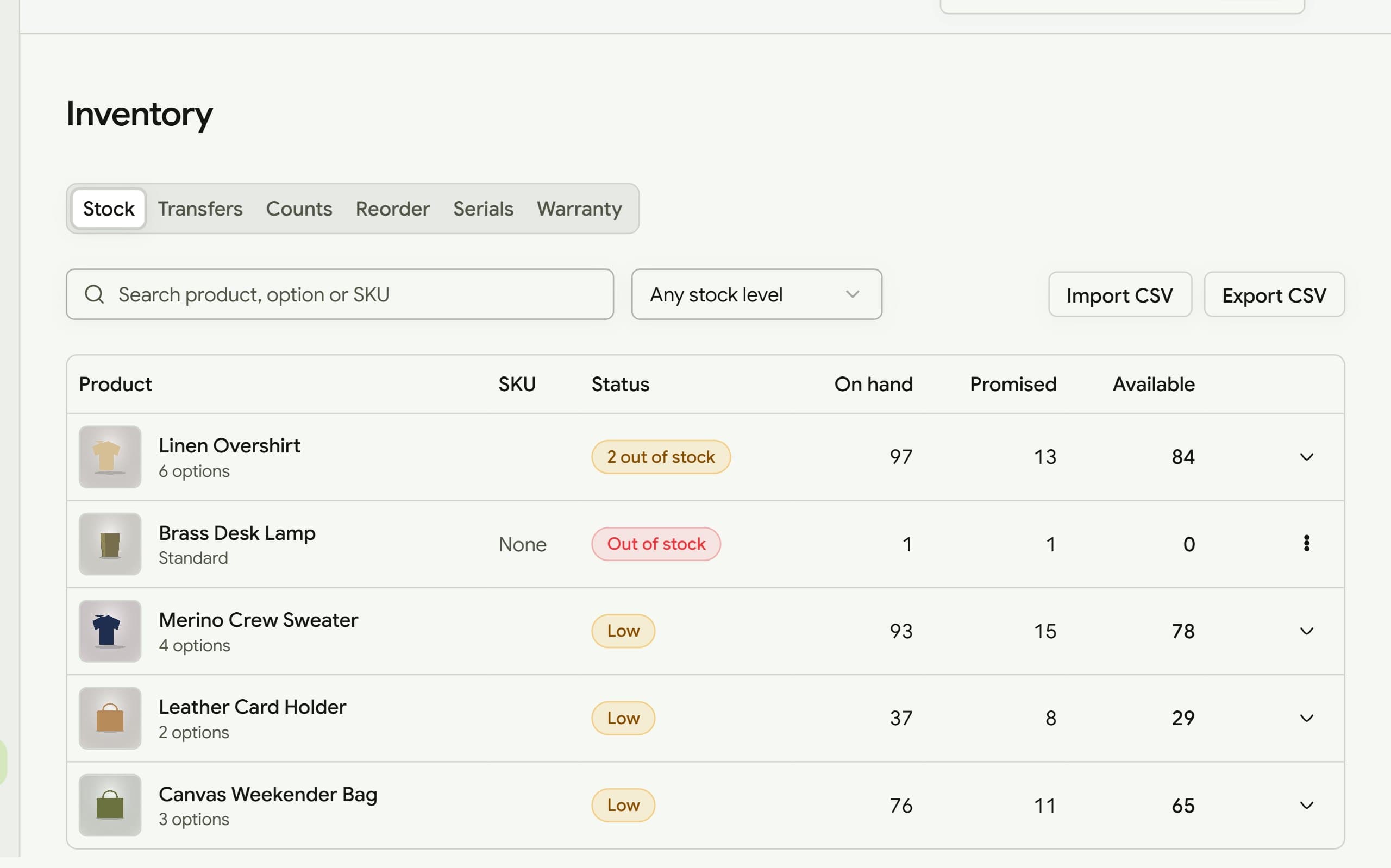Image resolution: width=1391 pixels, height=868 pixels.
Task: Switch to the Transfers tab
Action: pos(200,209)
